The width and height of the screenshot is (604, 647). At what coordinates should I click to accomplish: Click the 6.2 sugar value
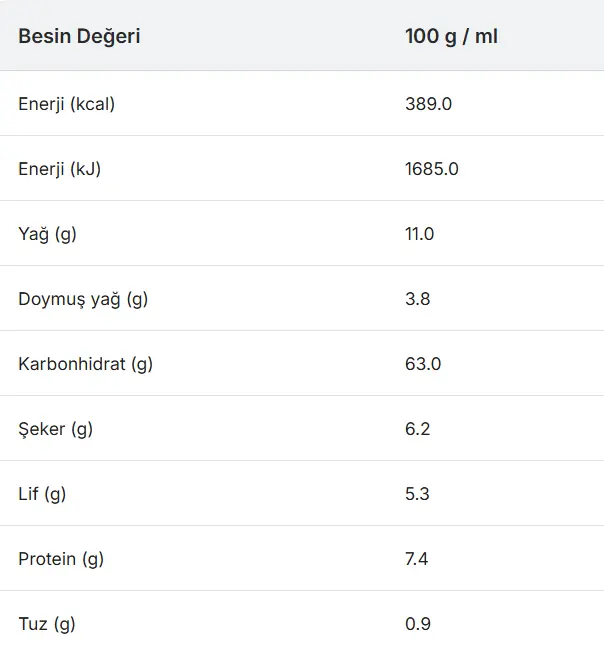[x=418, y=429]
